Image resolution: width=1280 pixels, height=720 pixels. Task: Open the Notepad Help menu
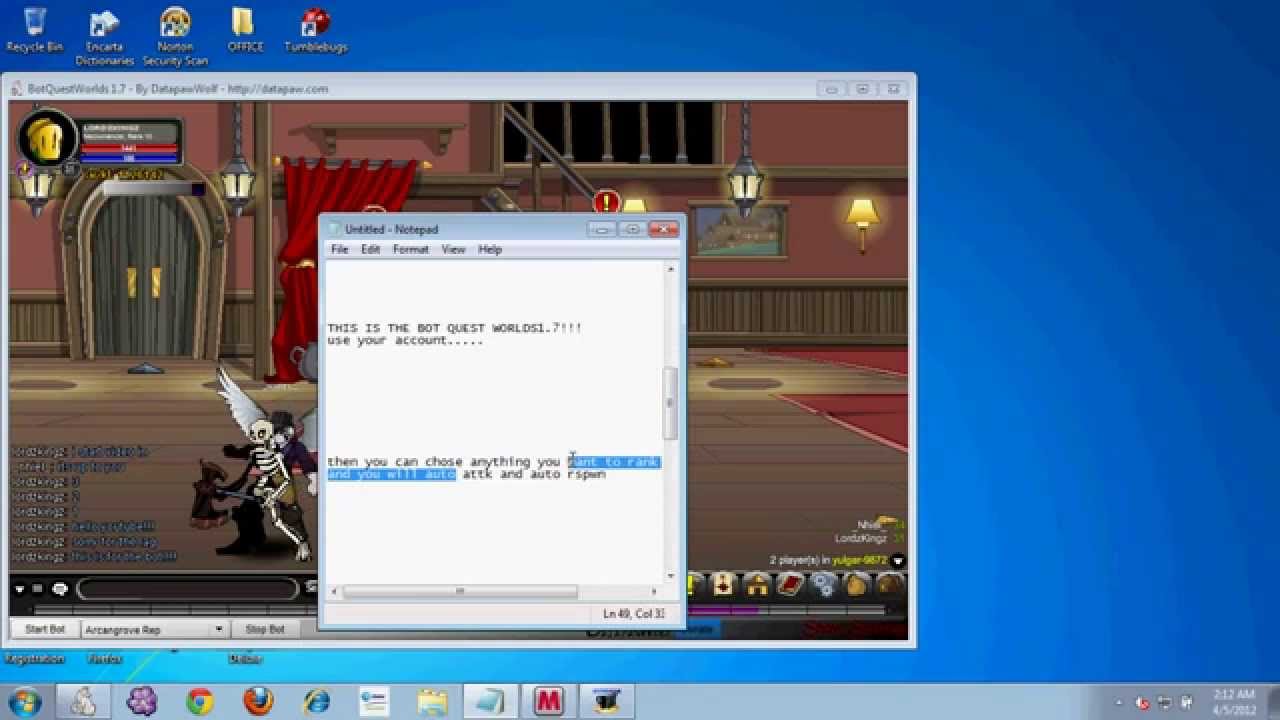pos(490,249)
